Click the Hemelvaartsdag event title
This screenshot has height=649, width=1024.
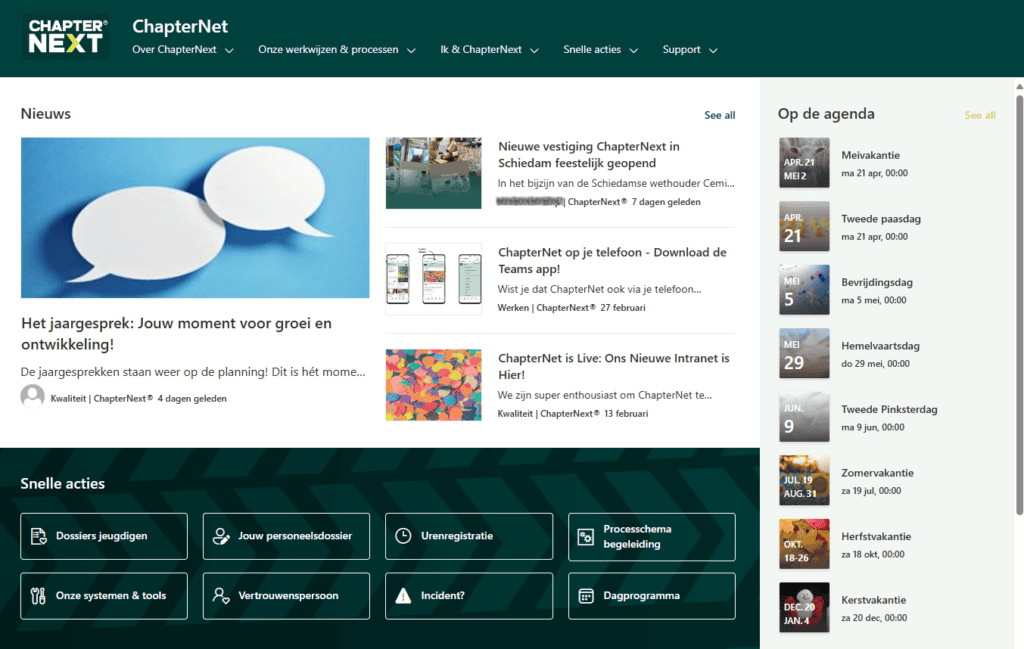[x=880, y=346]
